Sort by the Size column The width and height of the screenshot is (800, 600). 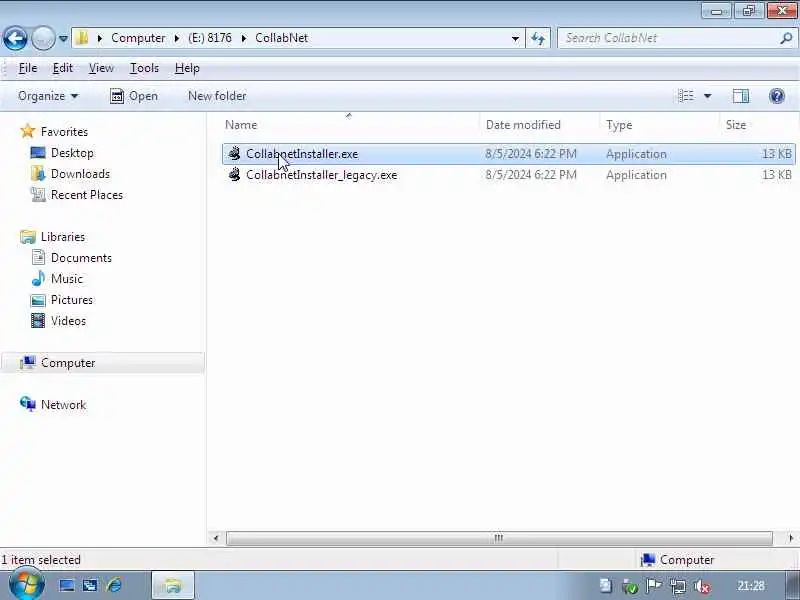click(x=736, y=125)
